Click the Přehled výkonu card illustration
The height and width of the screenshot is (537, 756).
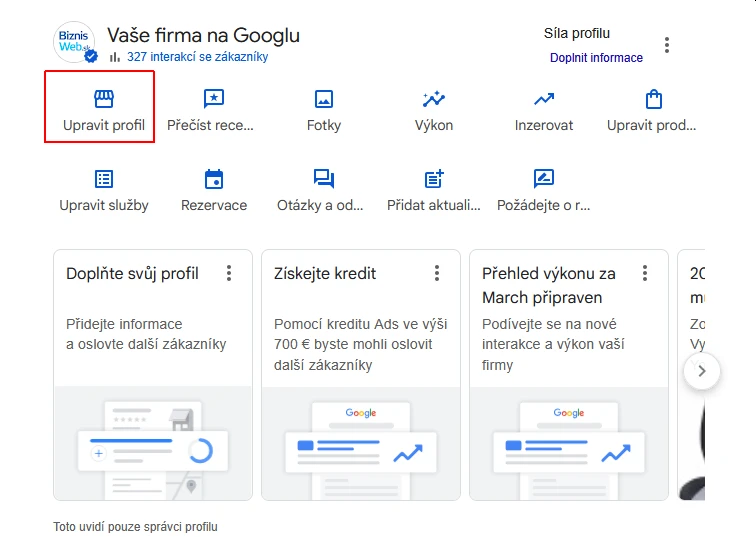click(568, 443)
